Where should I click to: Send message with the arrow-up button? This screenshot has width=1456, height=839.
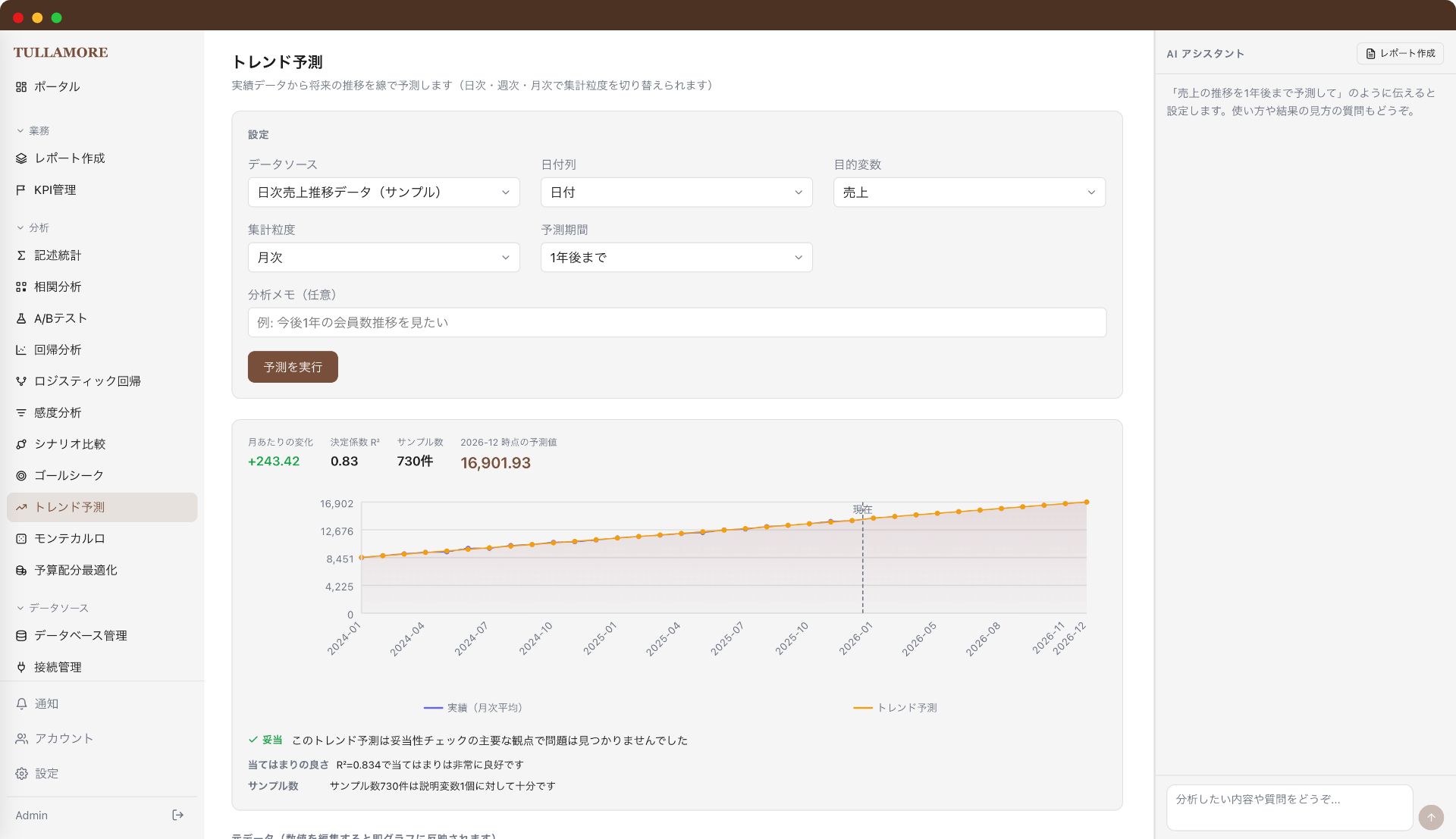pyautogui.click(x=1431, y=817)
